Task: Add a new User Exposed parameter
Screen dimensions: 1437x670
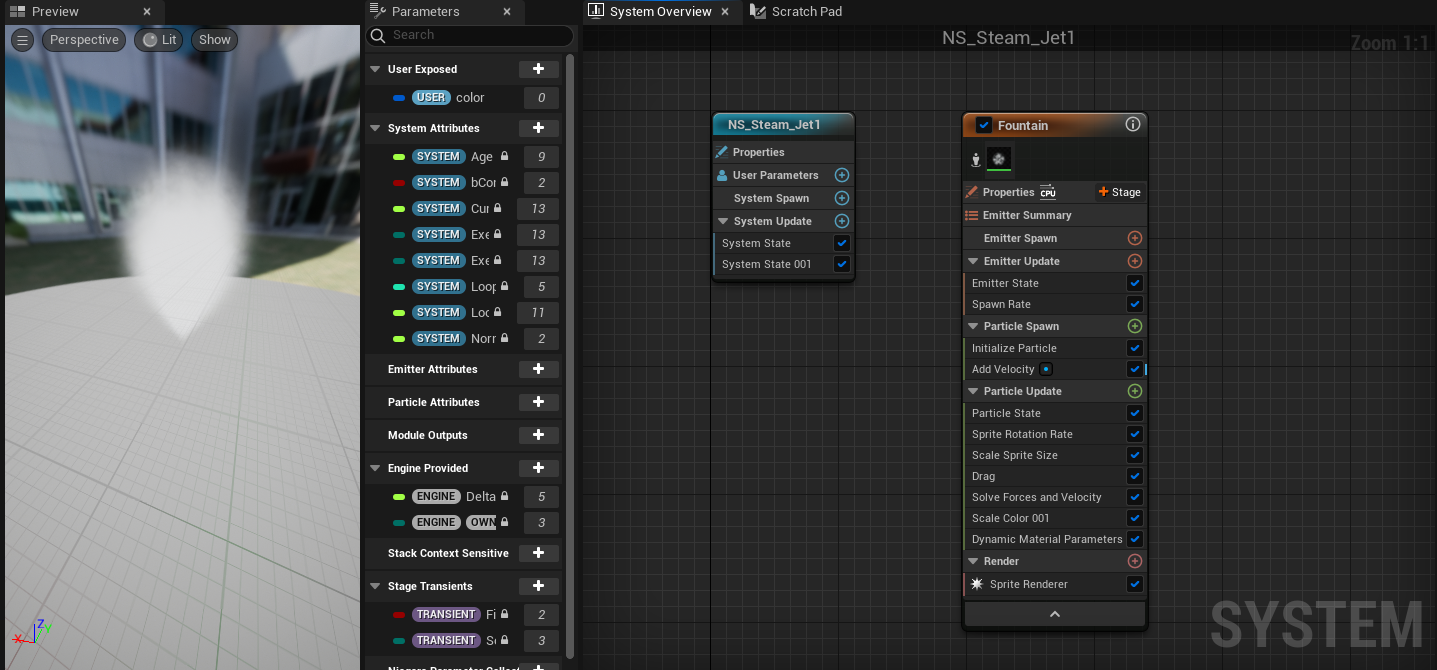Action: 538,69
